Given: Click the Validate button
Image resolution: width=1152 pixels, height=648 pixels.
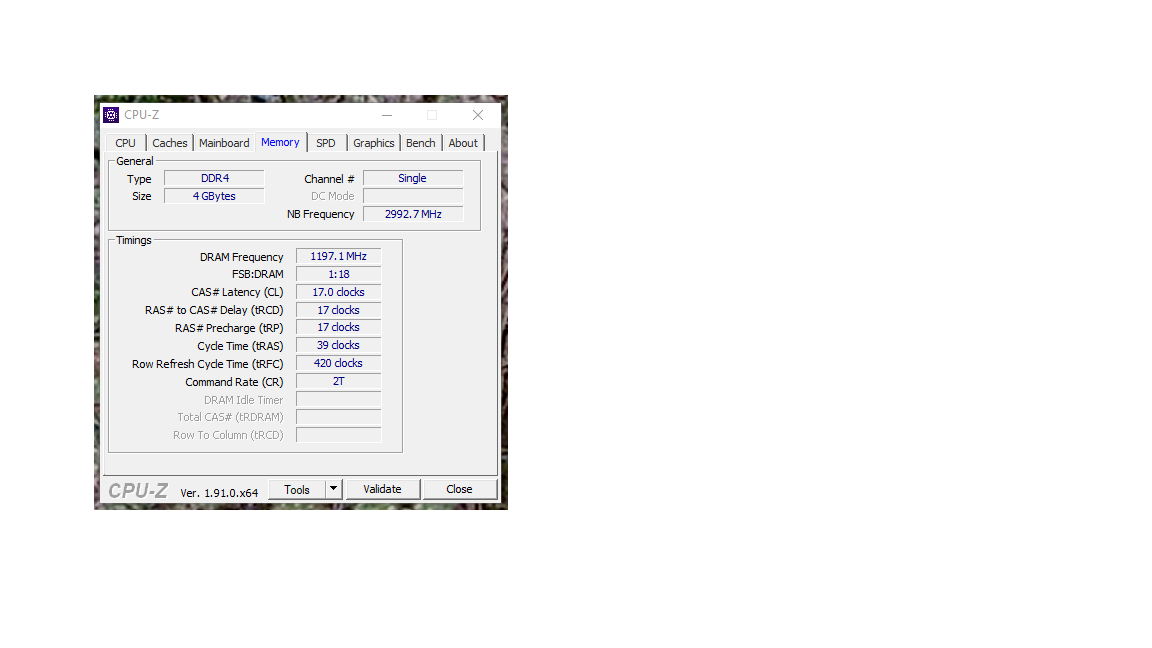Looking at the screenshot, I should click(383, 489).
